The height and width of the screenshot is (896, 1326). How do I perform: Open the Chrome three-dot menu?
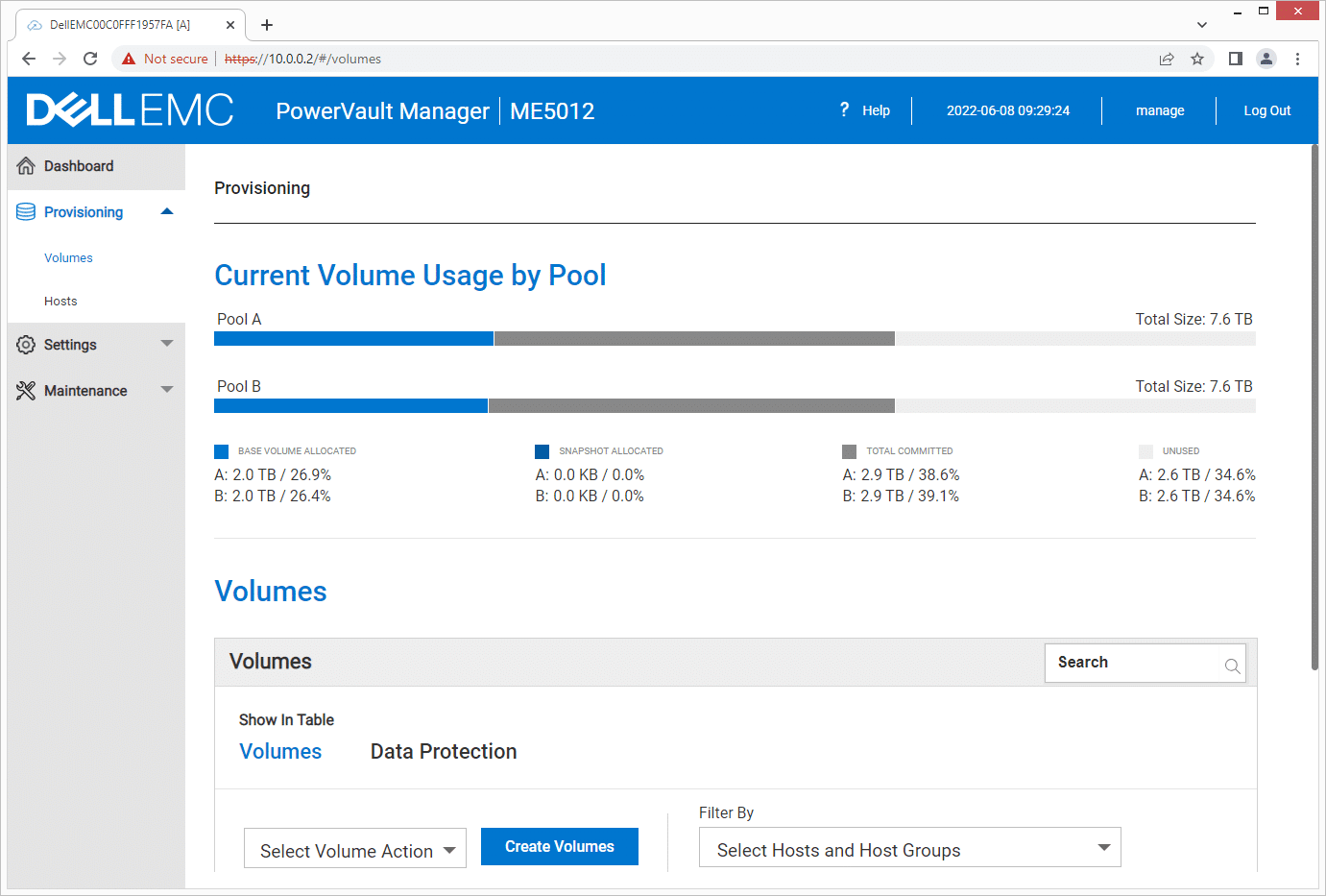pyautogui.click(x=1297, y=59)
